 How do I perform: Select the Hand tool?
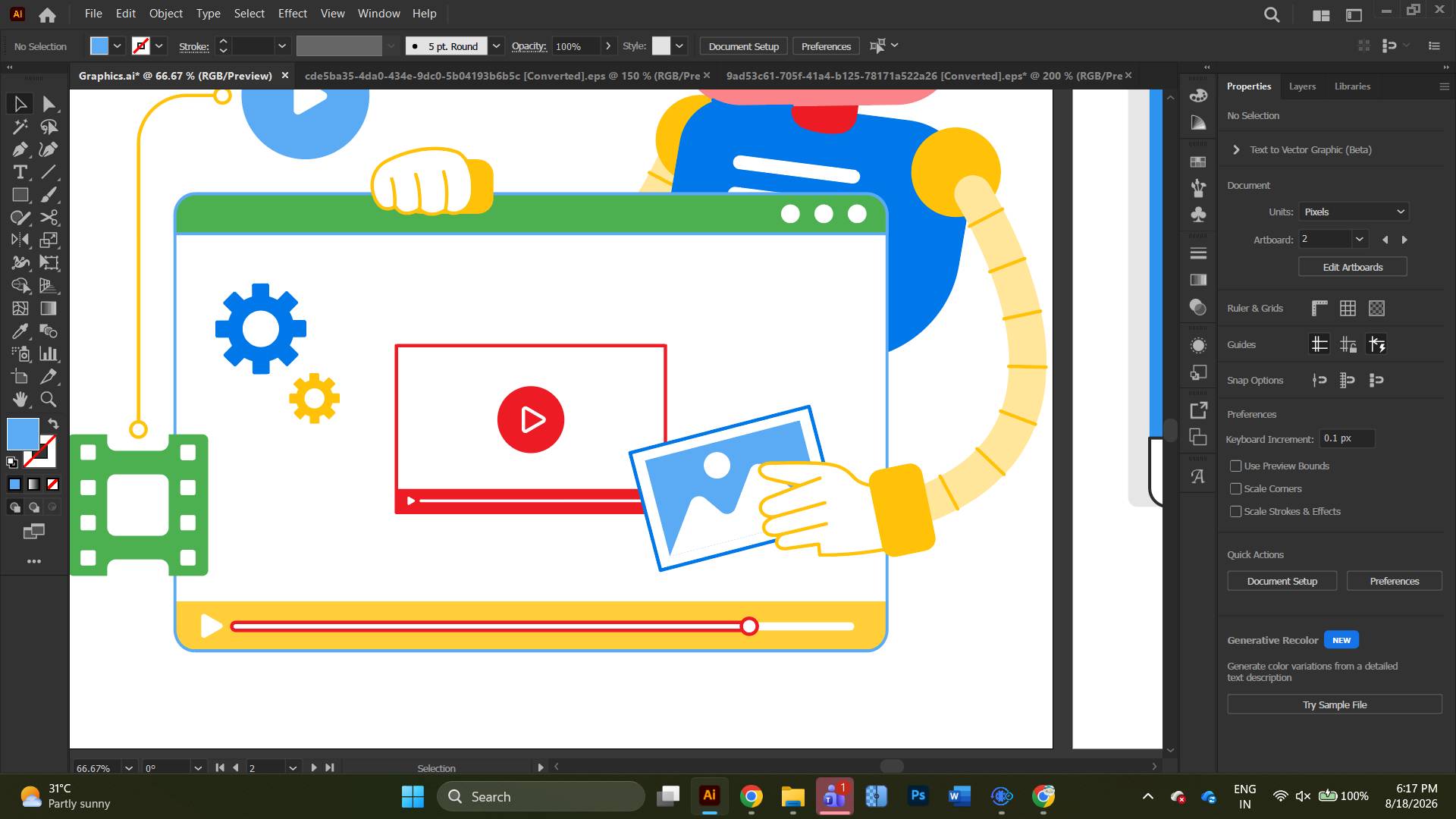(x=20, y=400)
